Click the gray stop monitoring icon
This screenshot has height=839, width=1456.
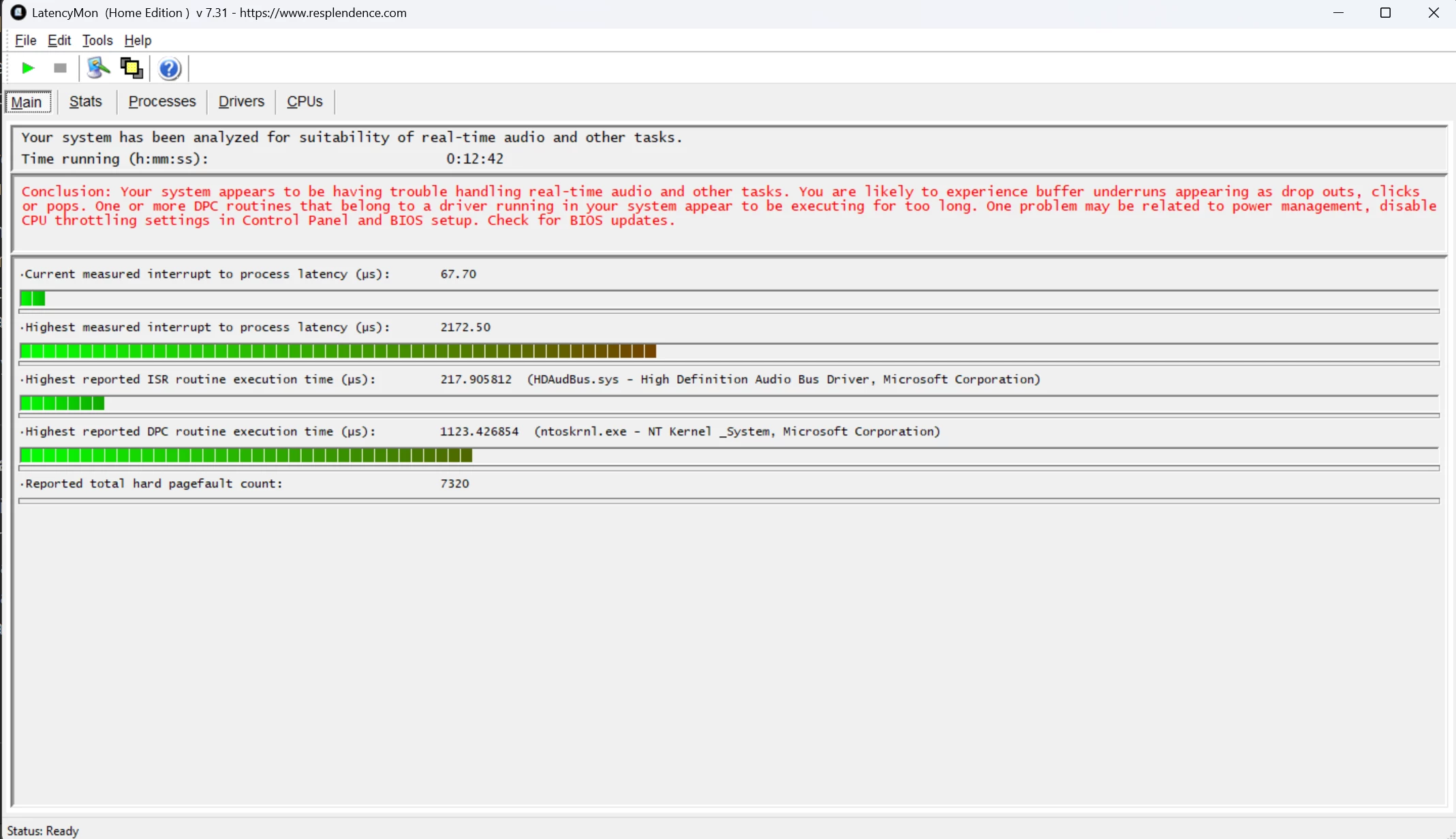click(x=60, y=68)
